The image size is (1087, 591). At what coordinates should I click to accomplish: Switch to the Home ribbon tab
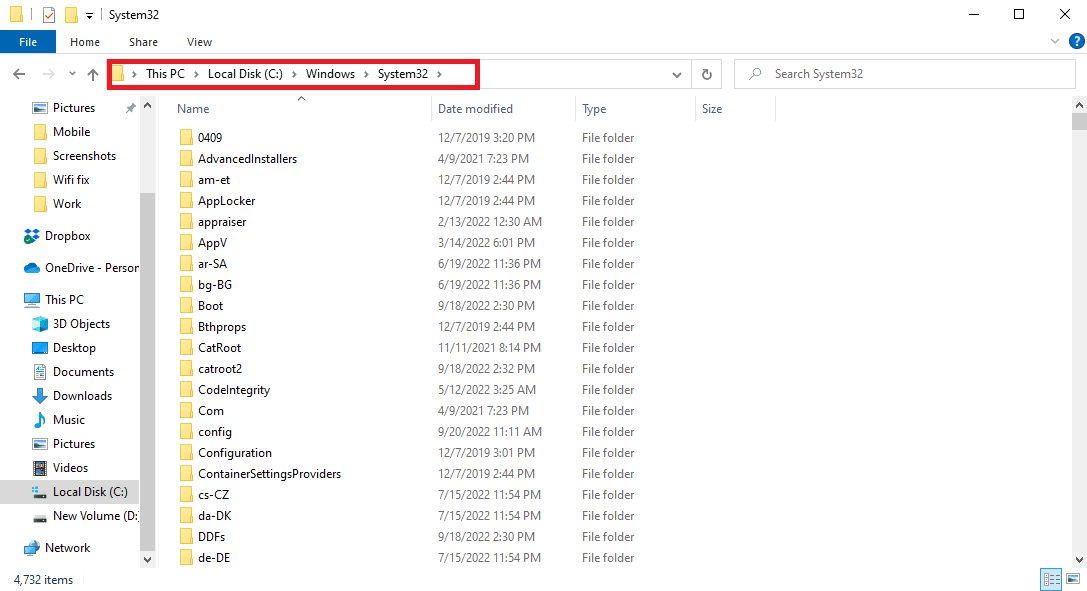point(85,42)
